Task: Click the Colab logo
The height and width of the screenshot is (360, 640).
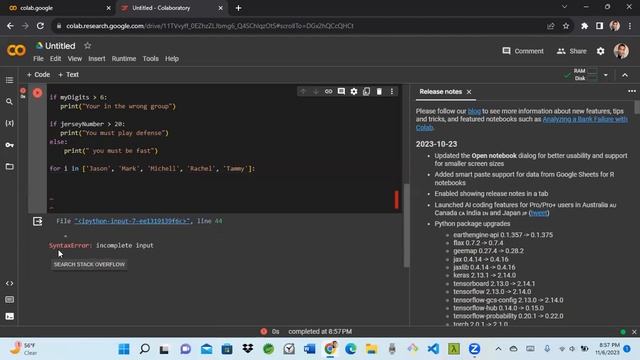Action: tap(16, 51)
